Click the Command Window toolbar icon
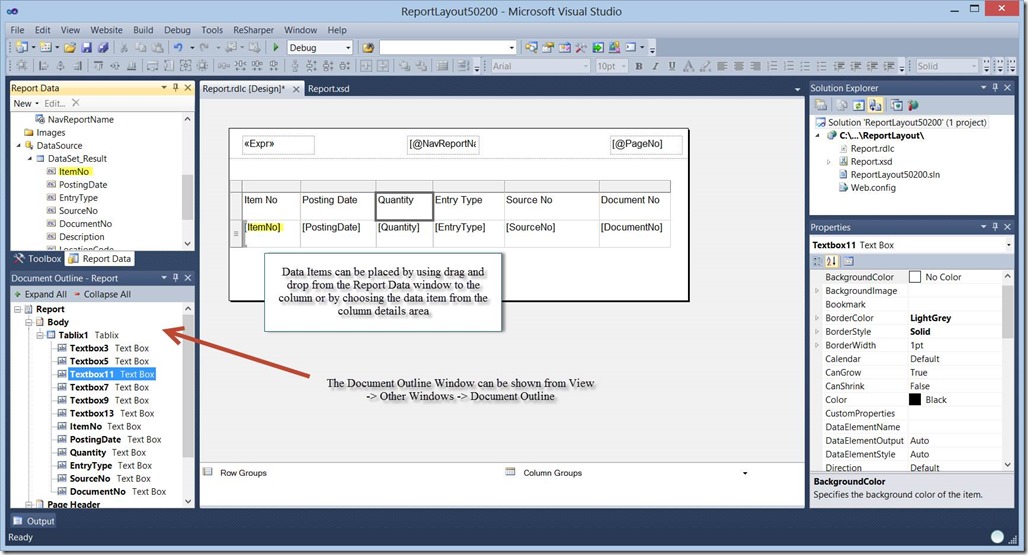Screen dimensions: 1028x555 [631, 47]
